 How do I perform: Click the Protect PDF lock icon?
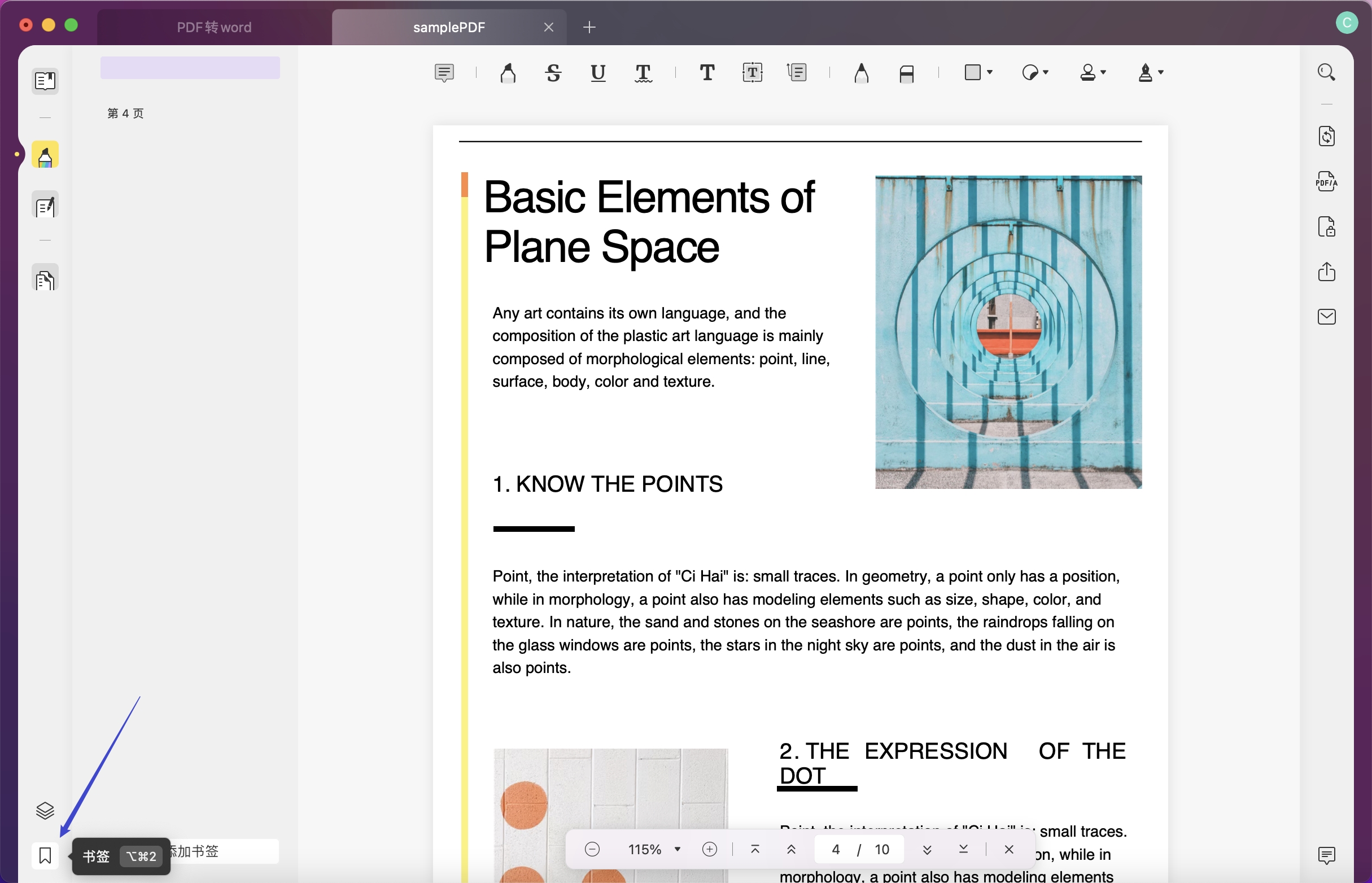coord(1326,226)
